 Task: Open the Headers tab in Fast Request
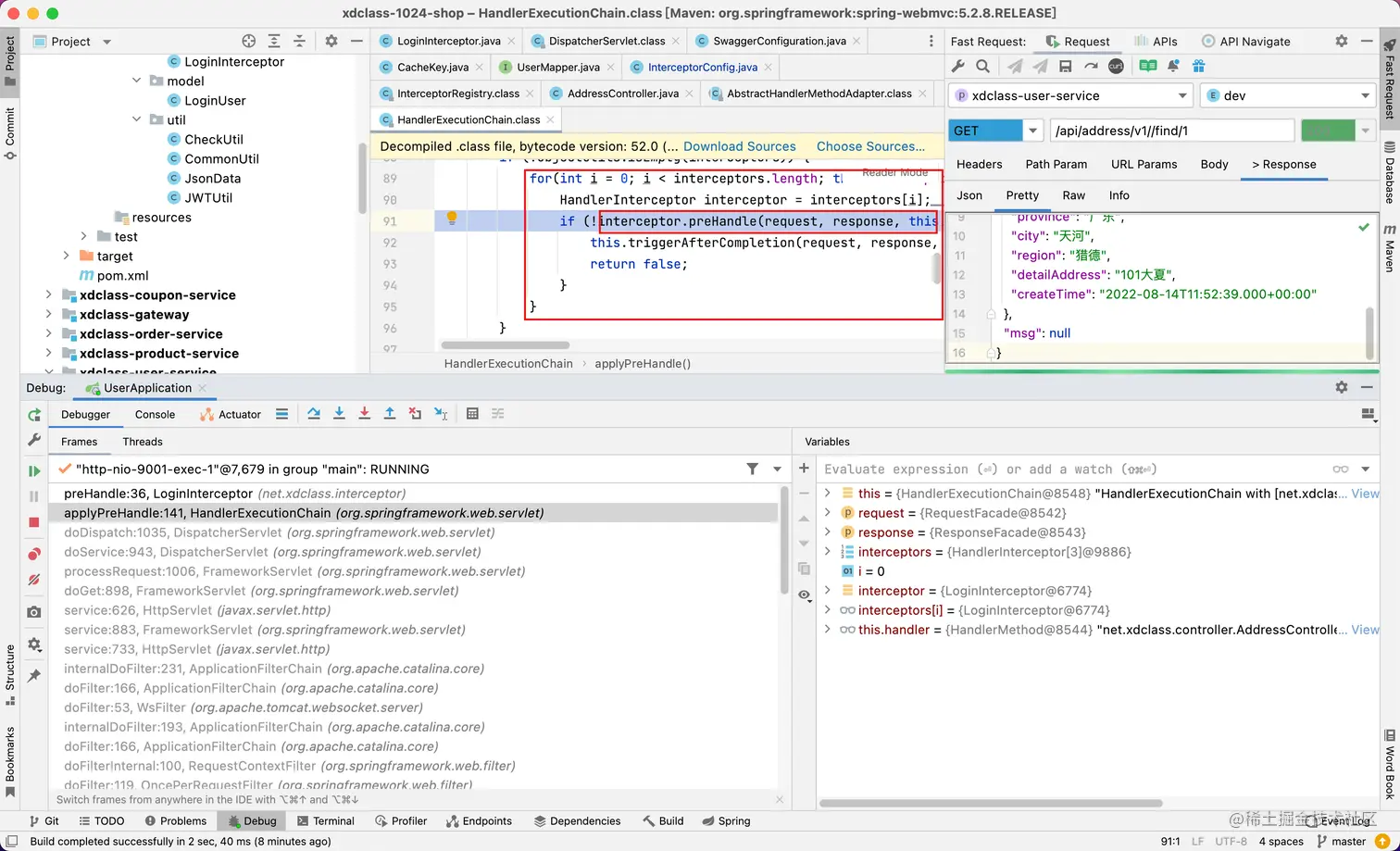click(979, 164)
